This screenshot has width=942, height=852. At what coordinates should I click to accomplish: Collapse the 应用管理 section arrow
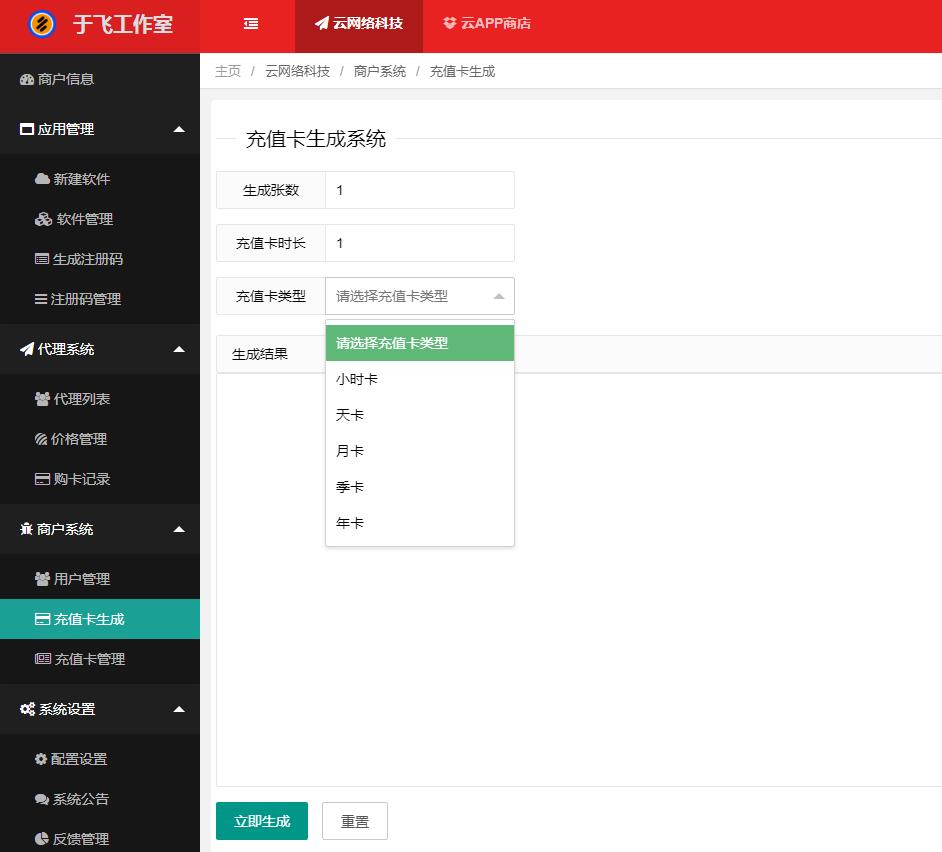click(x=179, y=129)
